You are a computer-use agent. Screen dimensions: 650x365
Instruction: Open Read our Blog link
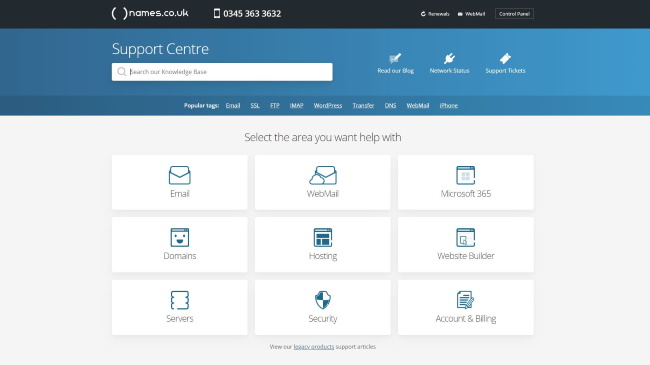(395, 71)
